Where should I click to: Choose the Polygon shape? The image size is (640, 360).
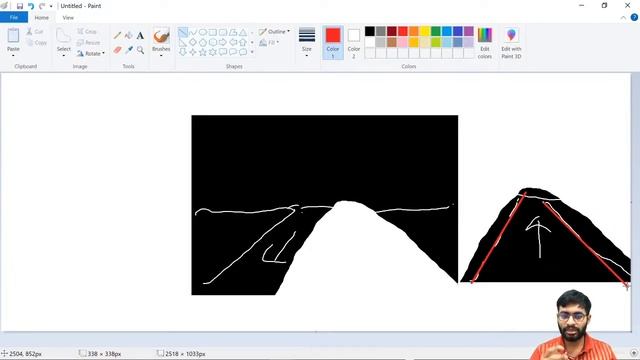(x=233, y=32)
